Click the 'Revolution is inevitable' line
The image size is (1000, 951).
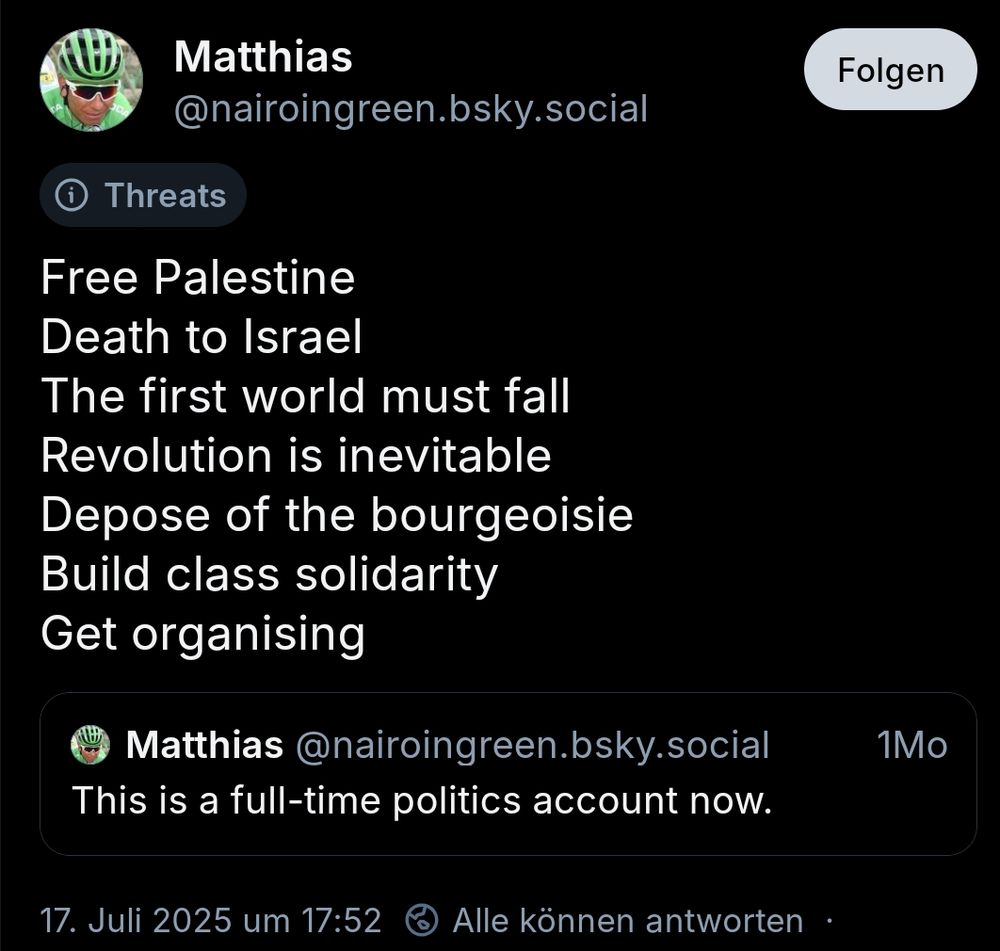(296, 455)
